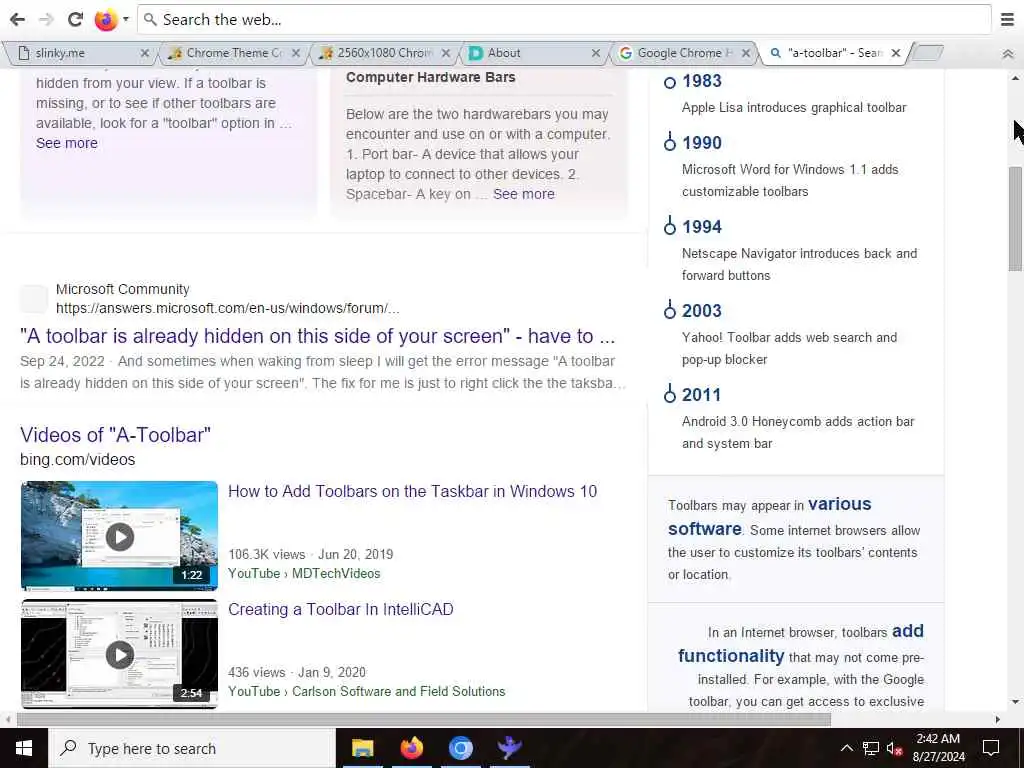1024x768 pixels.
Task: Reload the current page
Action: [x=75, y=20]
